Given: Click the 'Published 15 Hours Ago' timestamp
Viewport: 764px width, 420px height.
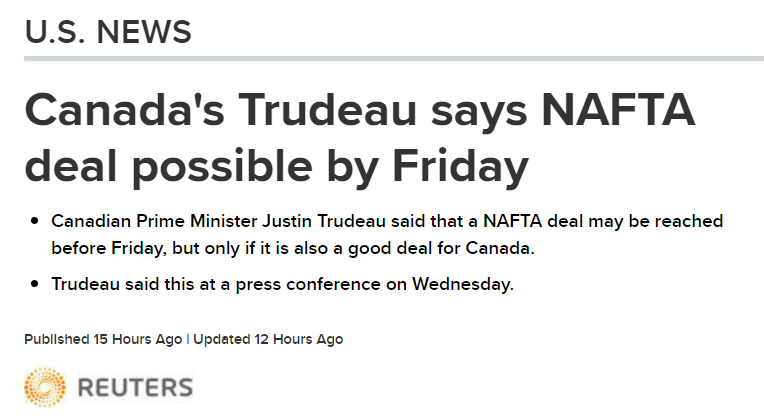Looking at the screenshot, I should tap(103, 340).
